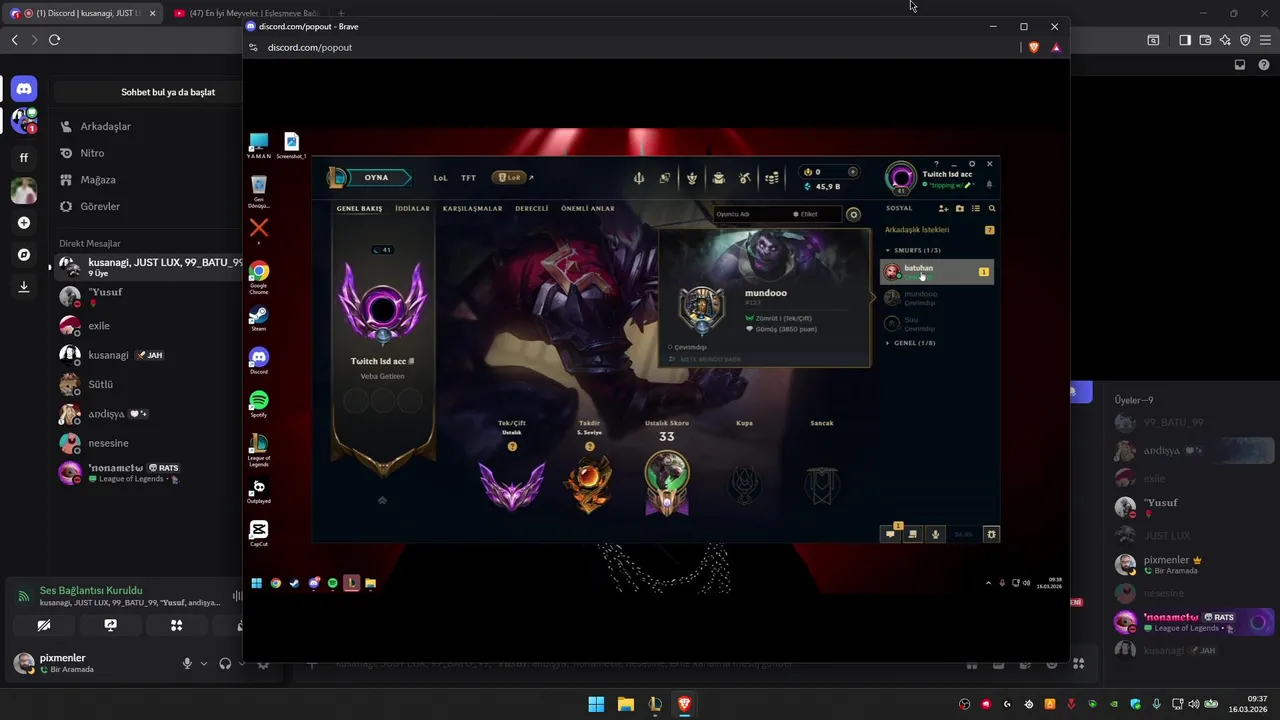Image resolution: width=1280 pixels, height=720 pixels.
Task: Start screen share in voice panel
Action: click(x=110, y=625)
